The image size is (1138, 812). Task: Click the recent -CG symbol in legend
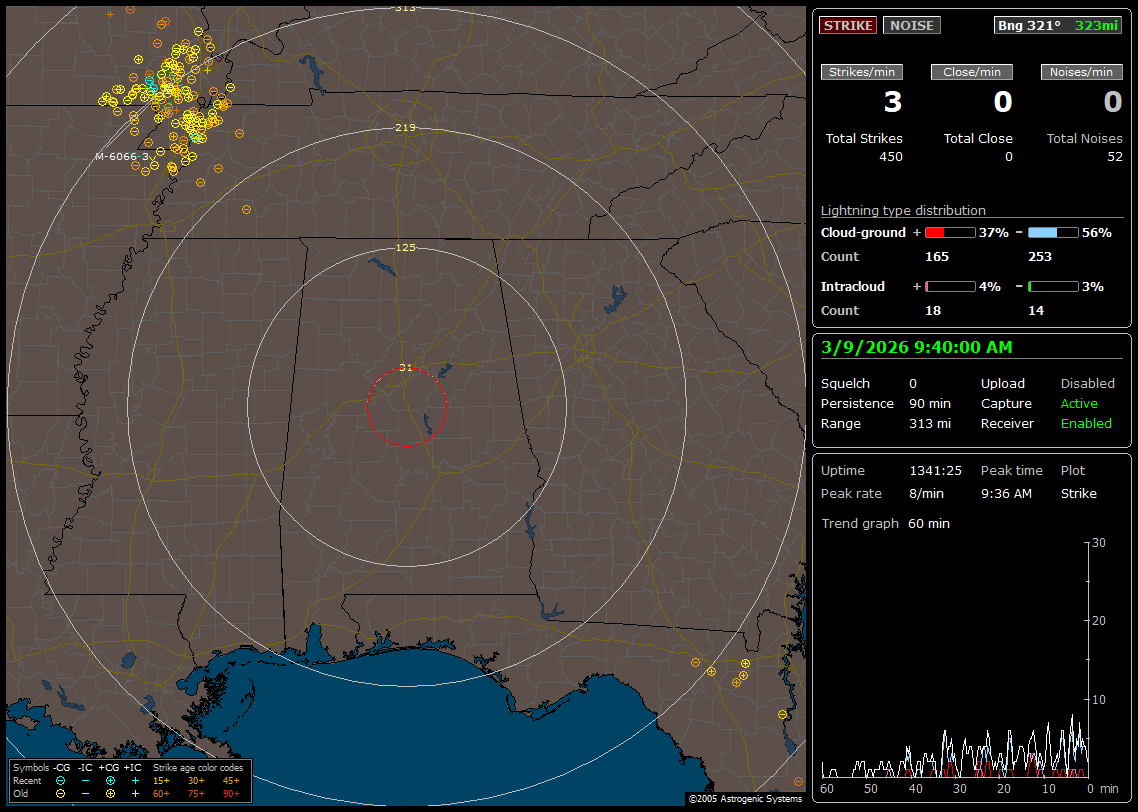pos(60,780)
